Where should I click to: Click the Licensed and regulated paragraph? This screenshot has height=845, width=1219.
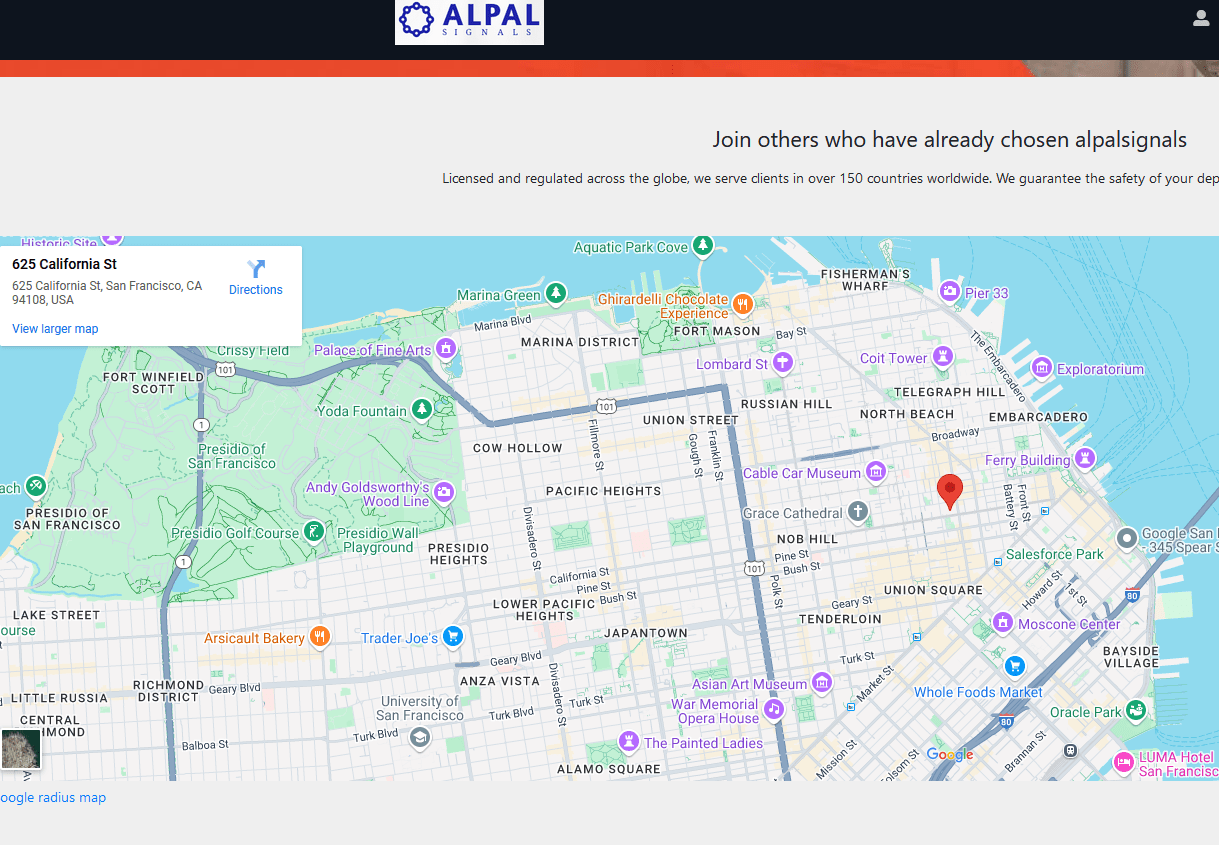coord(830,179)
